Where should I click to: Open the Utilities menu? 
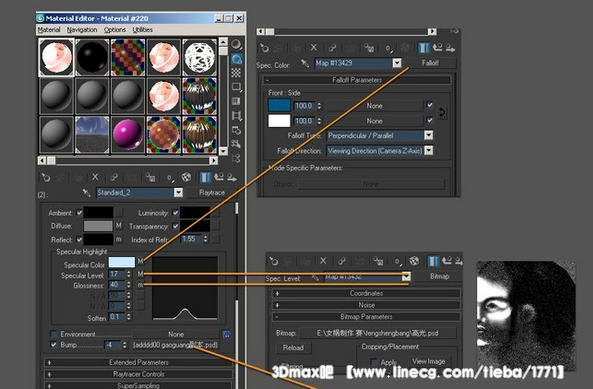143,29
